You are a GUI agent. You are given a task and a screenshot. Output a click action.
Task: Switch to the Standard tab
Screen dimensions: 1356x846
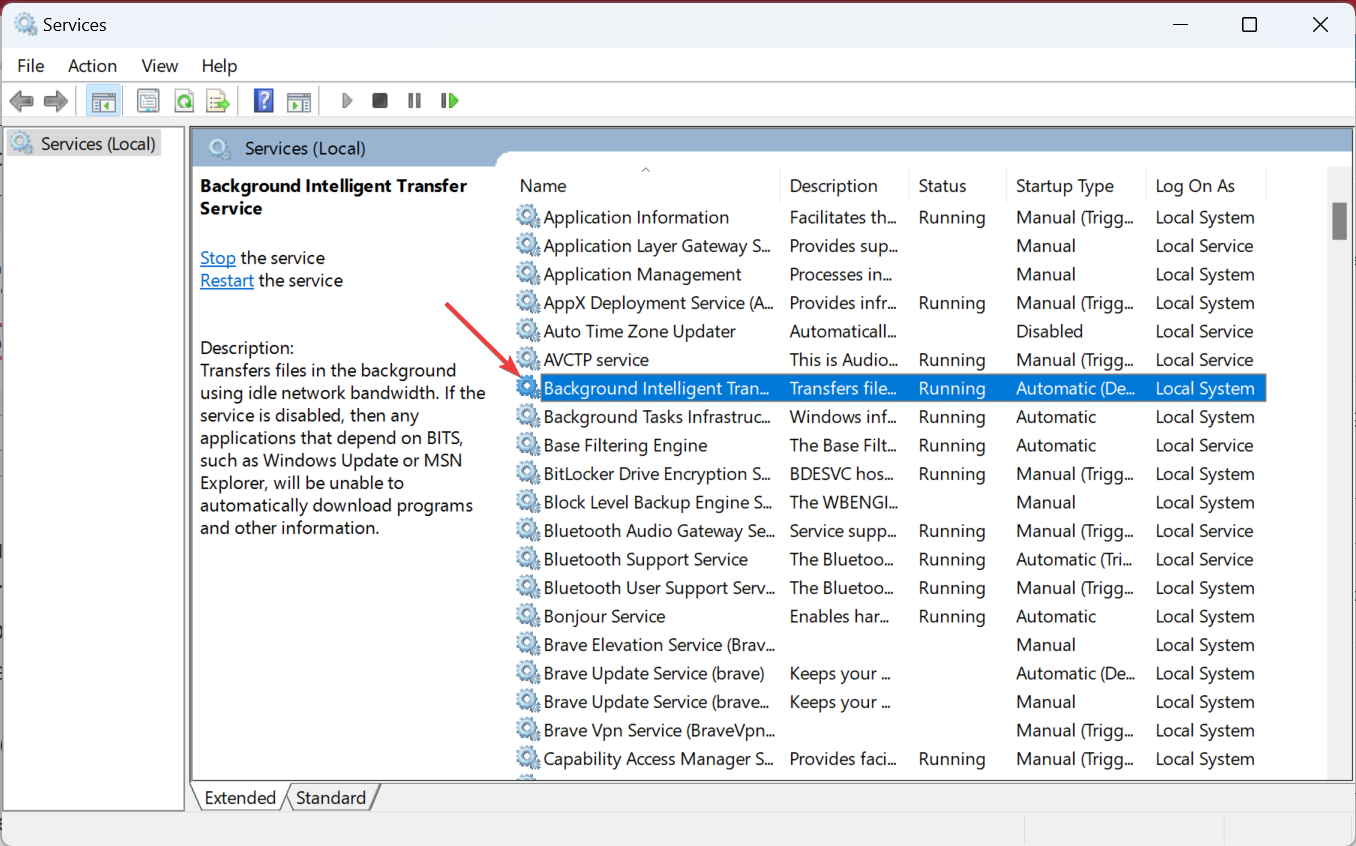(x=331, y=798)
